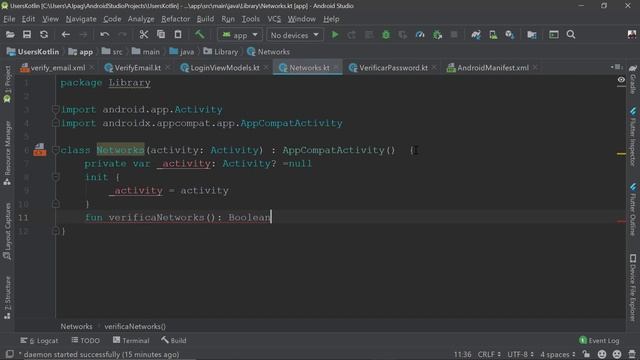The image size is (640, 360).
Task: Paste from clipboard with the paste icon
Action: [178, 35]
